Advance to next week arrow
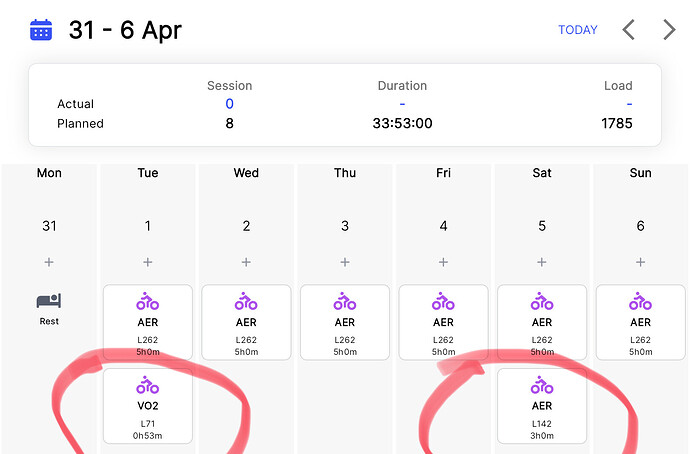The width and height of the screenshot is (690, 454). click(669, 30)
